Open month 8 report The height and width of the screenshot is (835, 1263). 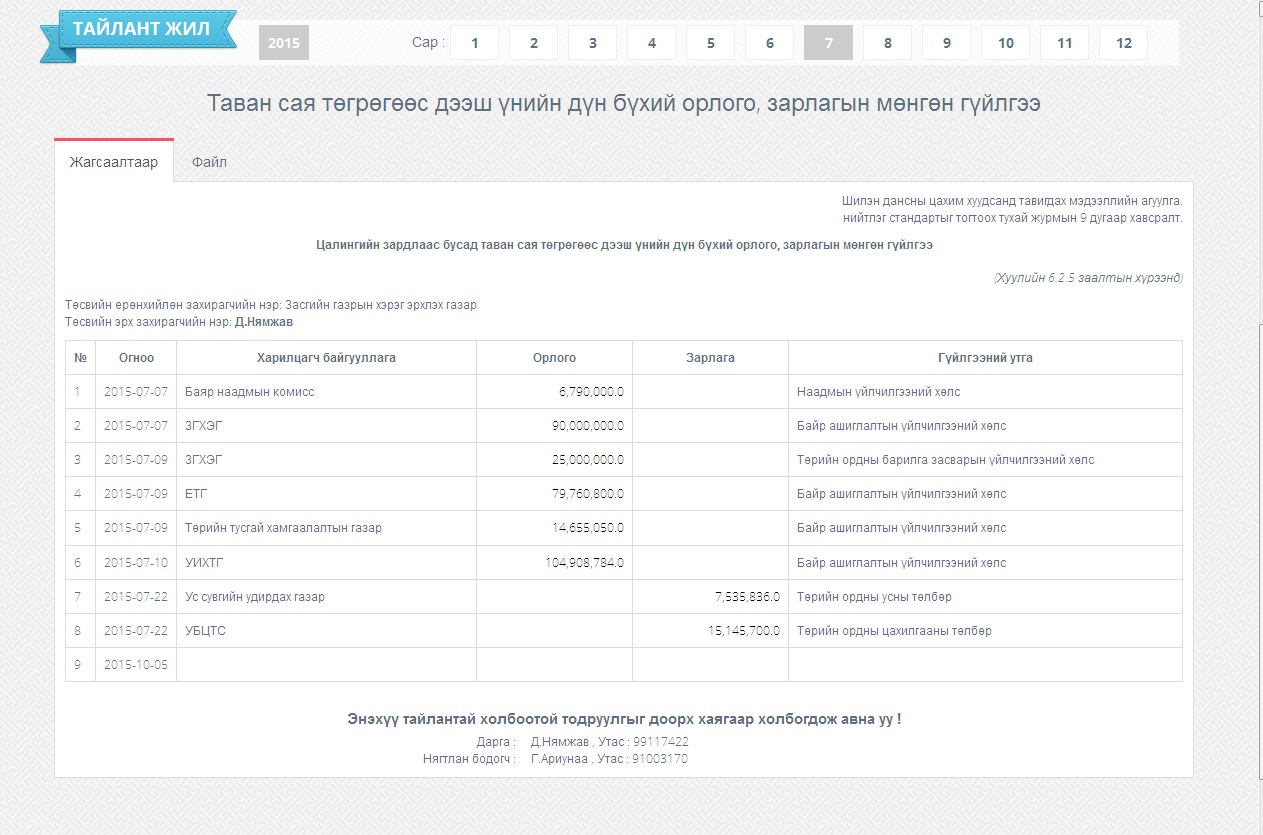(x=887, y=43)
